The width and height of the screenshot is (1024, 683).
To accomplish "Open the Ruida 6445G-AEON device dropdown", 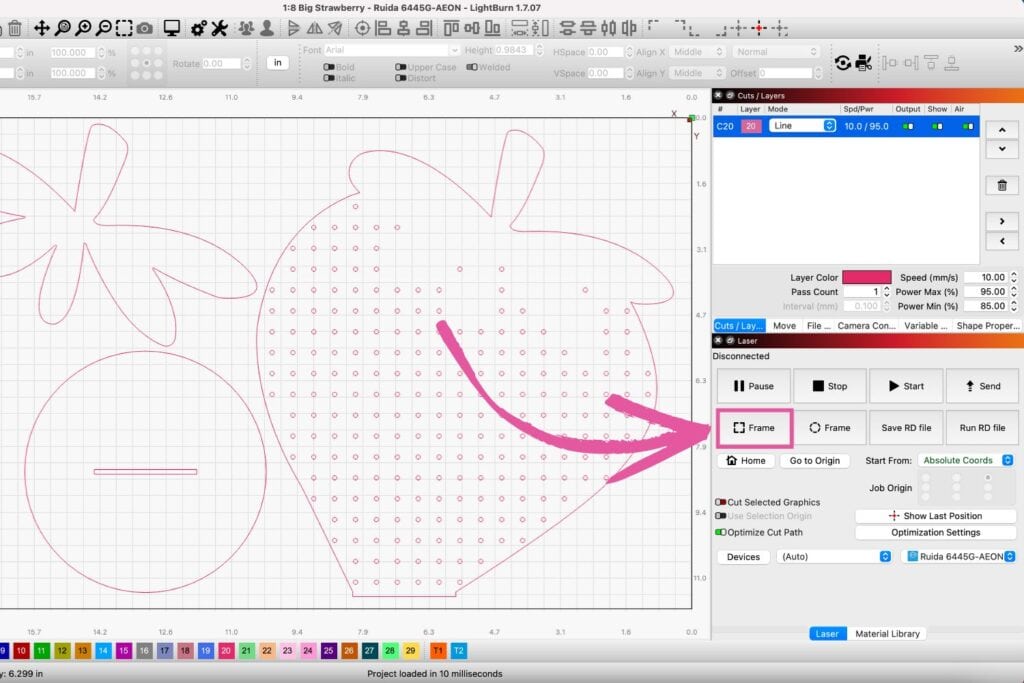I will coord(960,556).
